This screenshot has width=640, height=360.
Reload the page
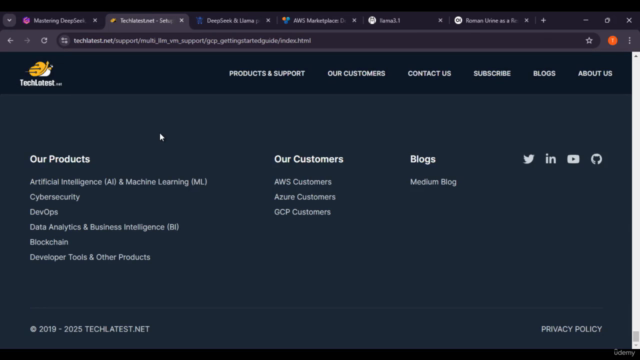(44, 40)
